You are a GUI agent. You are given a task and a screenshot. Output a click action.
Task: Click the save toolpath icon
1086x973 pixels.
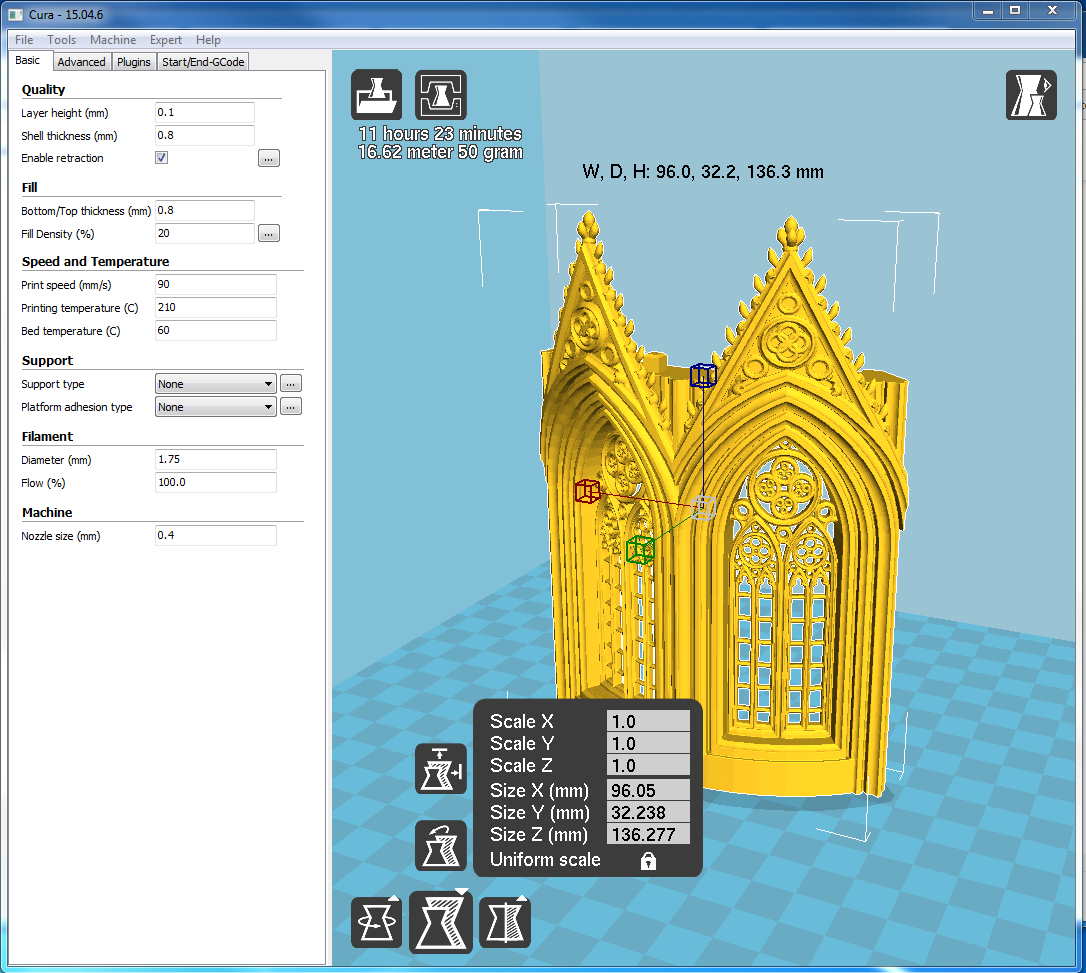click(x=441, y=95)
